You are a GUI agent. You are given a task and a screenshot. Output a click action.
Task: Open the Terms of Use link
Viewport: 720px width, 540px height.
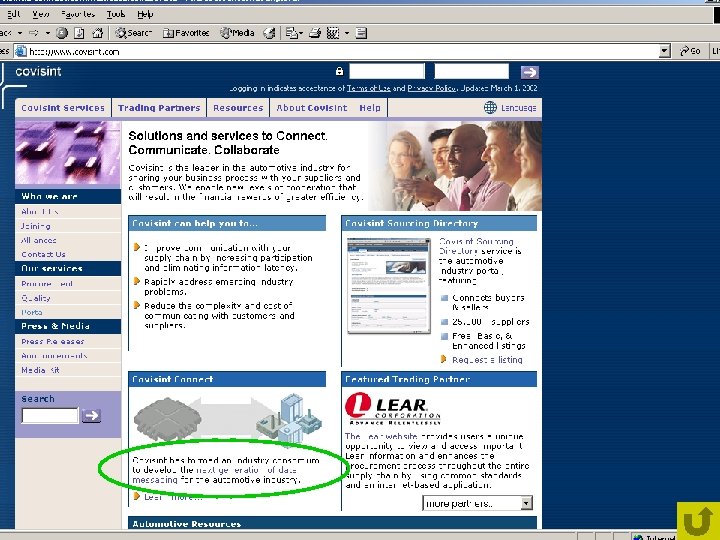[x=368, y=88]
